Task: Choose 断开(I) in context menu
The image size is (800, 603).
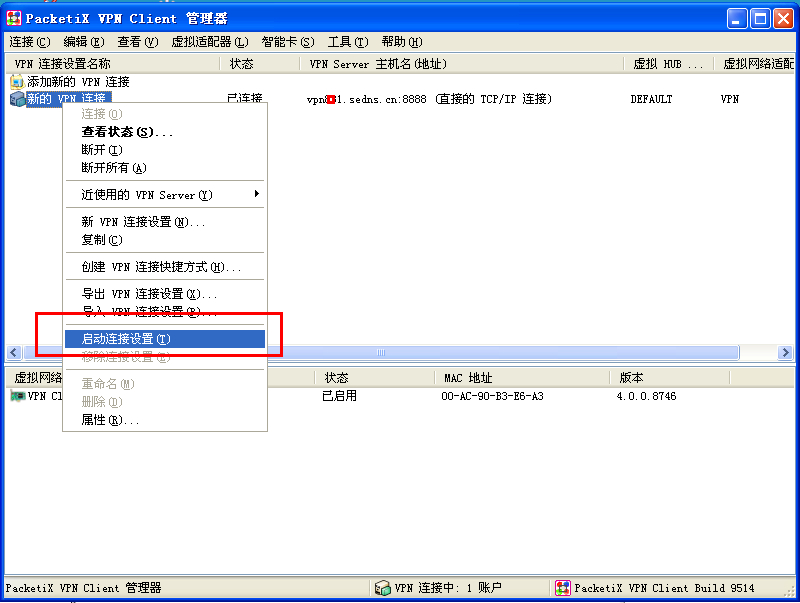Action: [165, 150]
